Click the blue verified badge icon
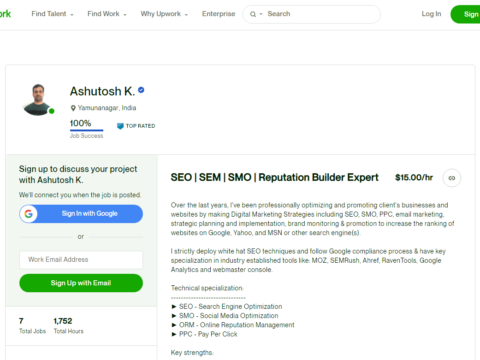 point(141,90)
